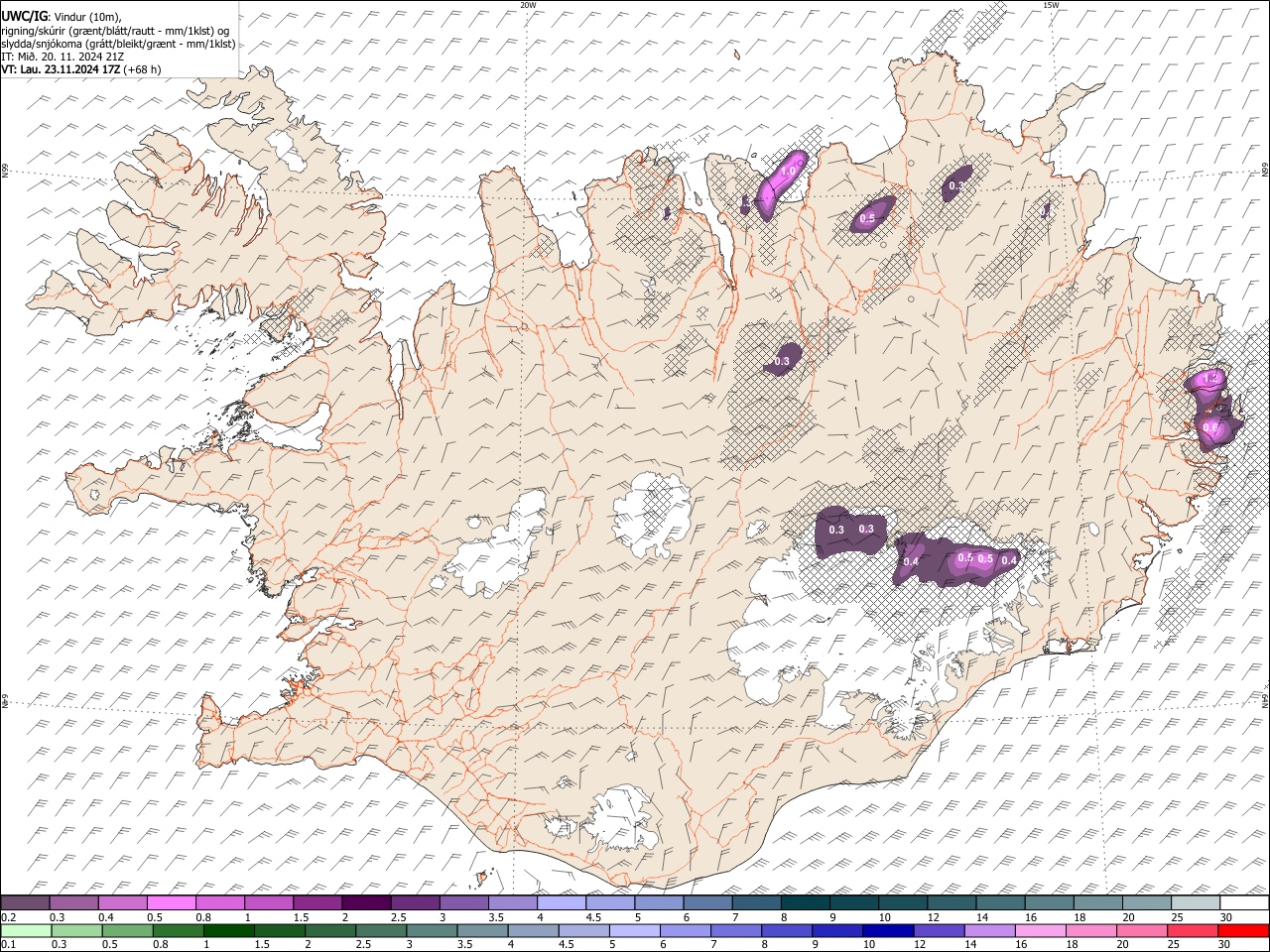Screen dimensions: 1270x952
Task: Click the white 30 swatch in snow legend
Action: tap(1244, 902)
